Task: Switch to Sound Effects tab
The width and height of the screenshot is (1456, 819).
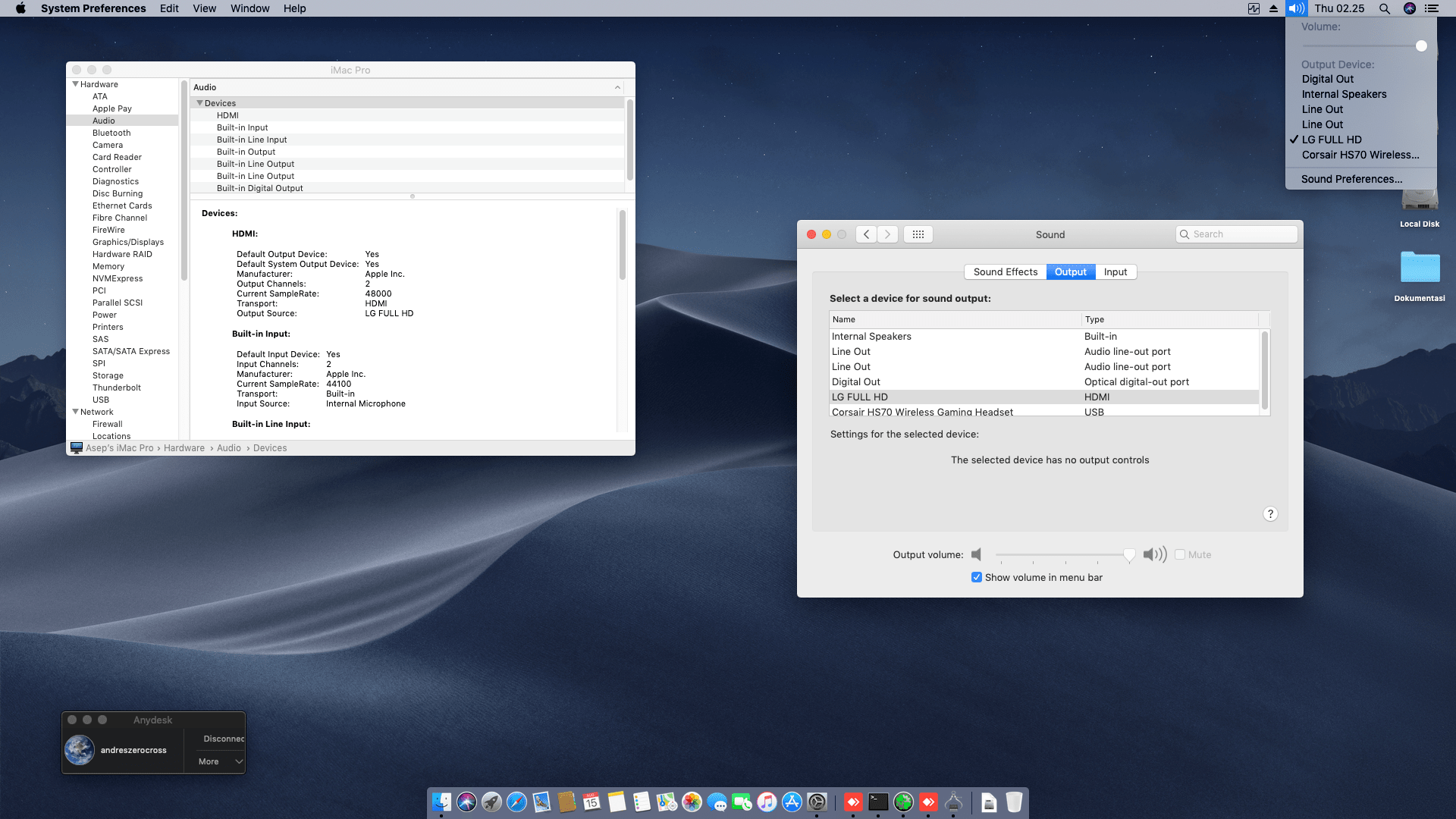Action: (1006, 271)
